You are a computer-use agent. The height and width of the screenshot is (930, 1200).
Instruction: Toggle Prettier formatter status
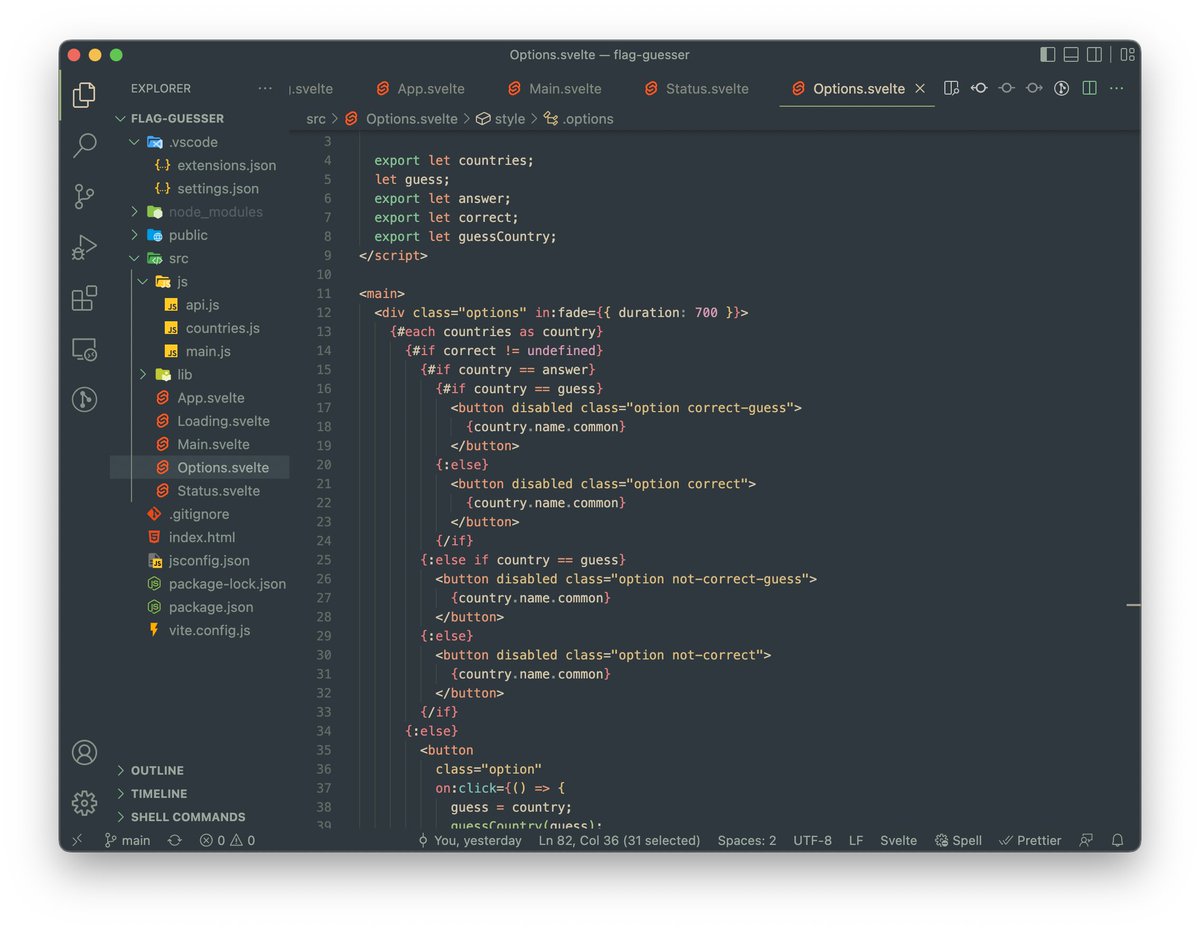[1031, 841]
